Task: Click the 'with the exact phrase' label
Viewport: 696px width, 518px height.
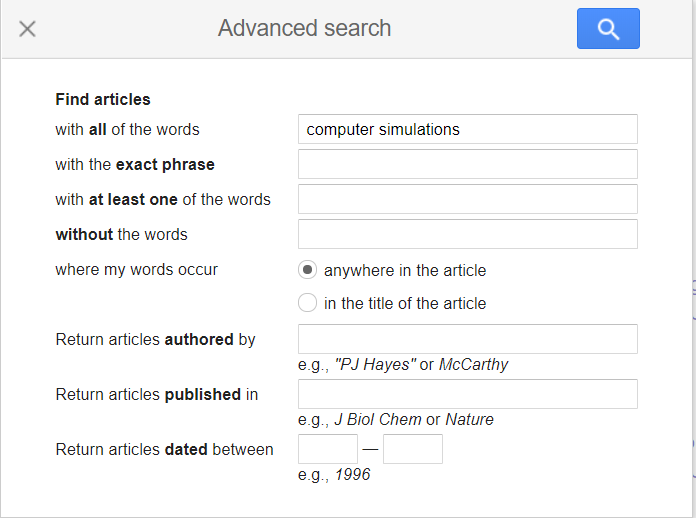Action: [x=135, y=164]
